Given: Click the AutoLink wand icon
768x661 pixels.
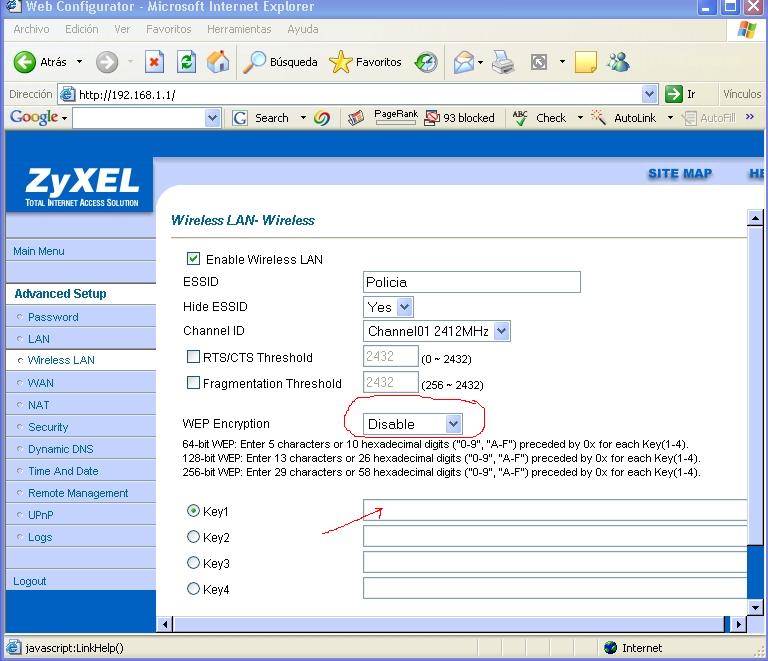Looking at the screenshot, I should point(598,118).
